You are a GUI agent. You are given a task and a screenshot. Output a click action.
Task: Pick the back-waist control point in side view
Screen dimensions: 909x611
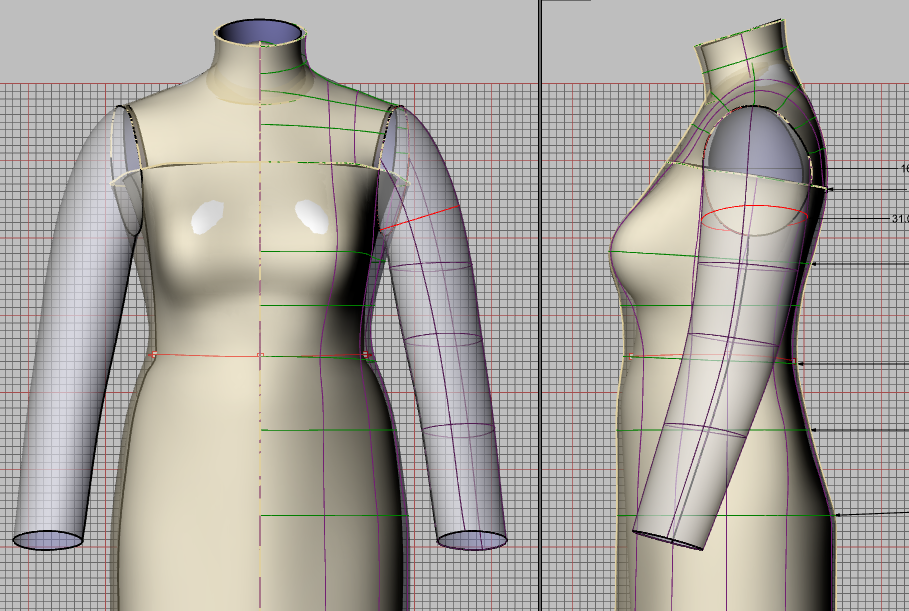pyautogui.click(x=794, y=361)
